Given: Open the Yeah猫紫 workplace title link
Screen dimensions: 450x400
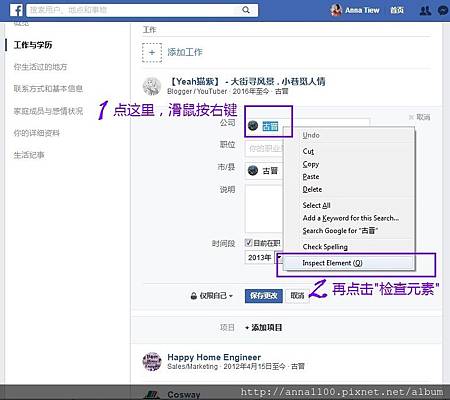Looking at the screenshot, I should [246, 81].
